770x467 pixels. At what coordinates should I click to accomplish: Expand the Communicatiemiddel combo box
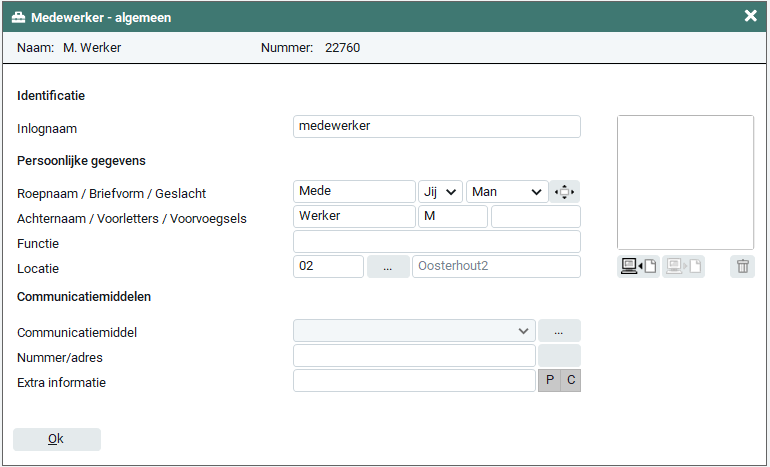[414, 331]
